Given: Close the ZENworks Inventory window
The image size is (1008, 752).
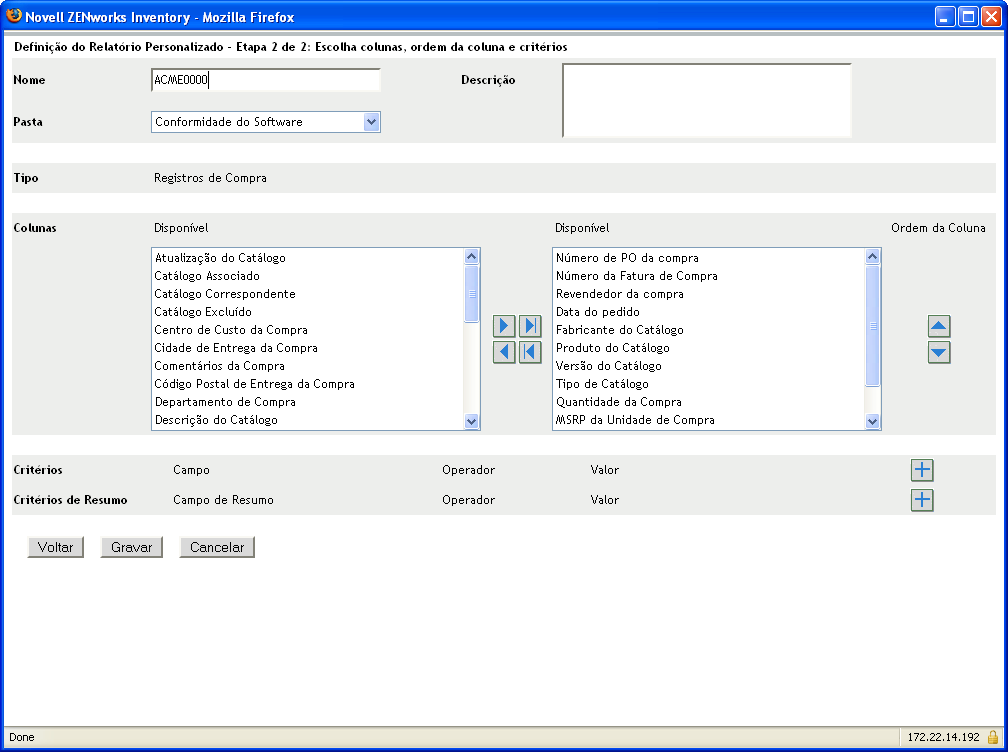Looking at the screenshot, I should 991,17.
